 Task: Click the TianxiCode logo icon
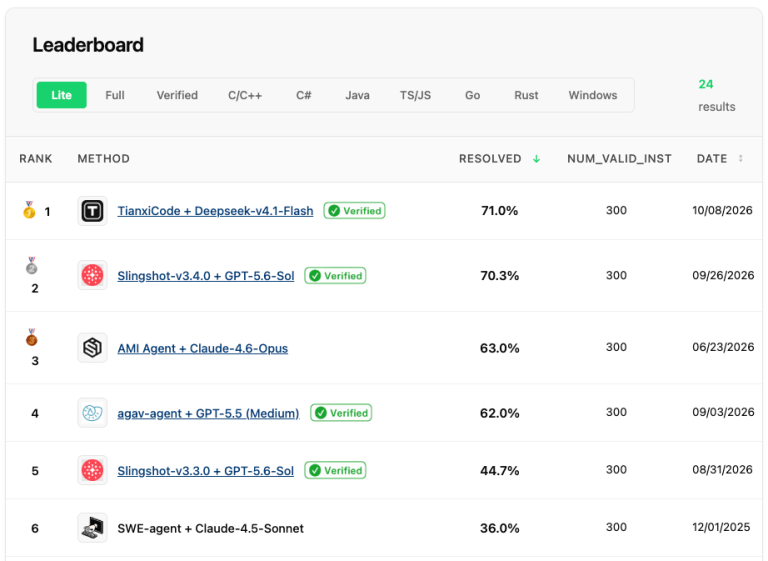92,211
